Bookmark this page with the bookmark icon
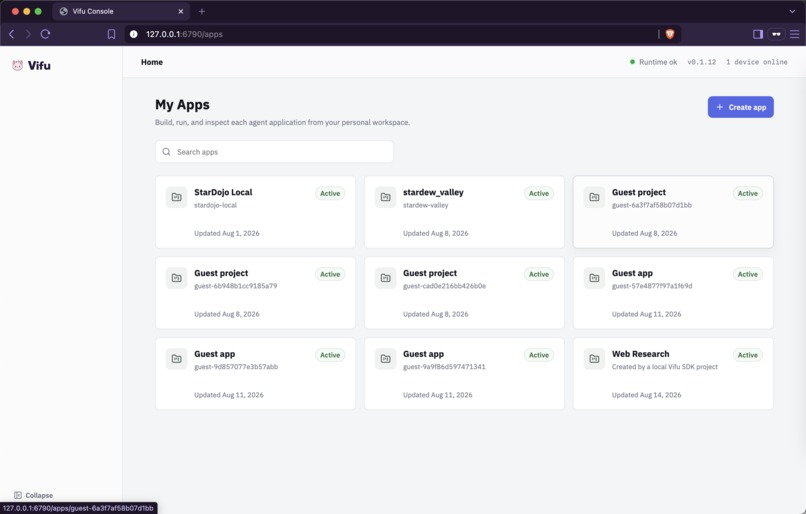This screenshot has height=514, width=806. click(111, 34)
